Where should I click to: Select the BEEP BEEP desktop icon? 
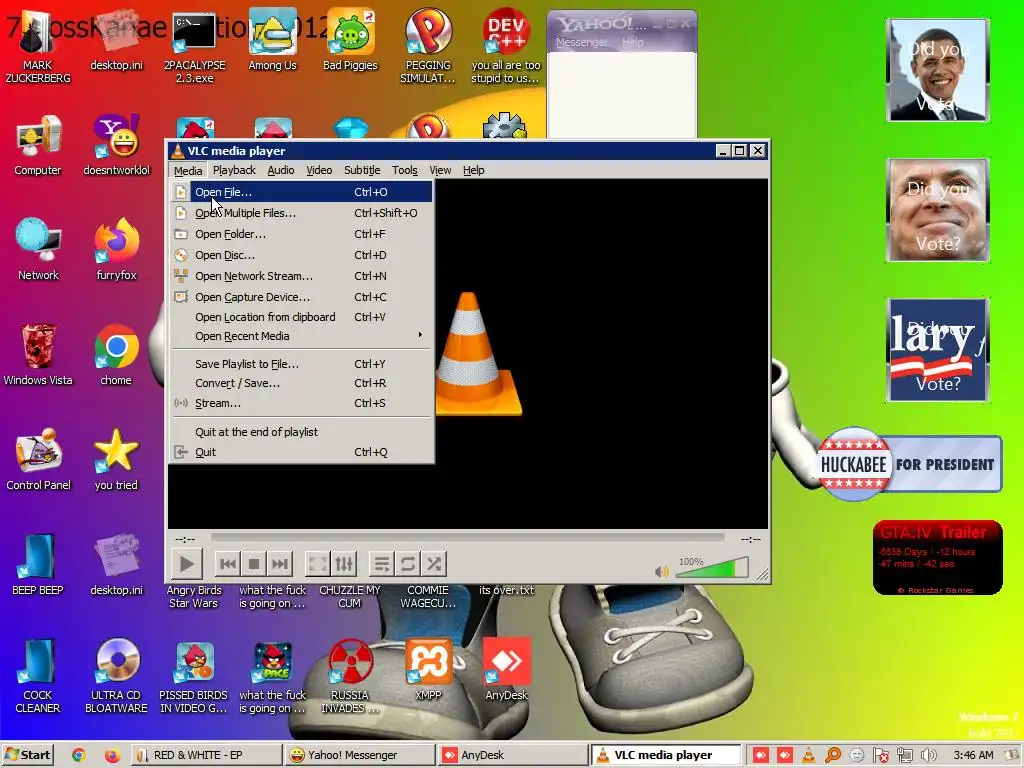(x=37, y=565)
